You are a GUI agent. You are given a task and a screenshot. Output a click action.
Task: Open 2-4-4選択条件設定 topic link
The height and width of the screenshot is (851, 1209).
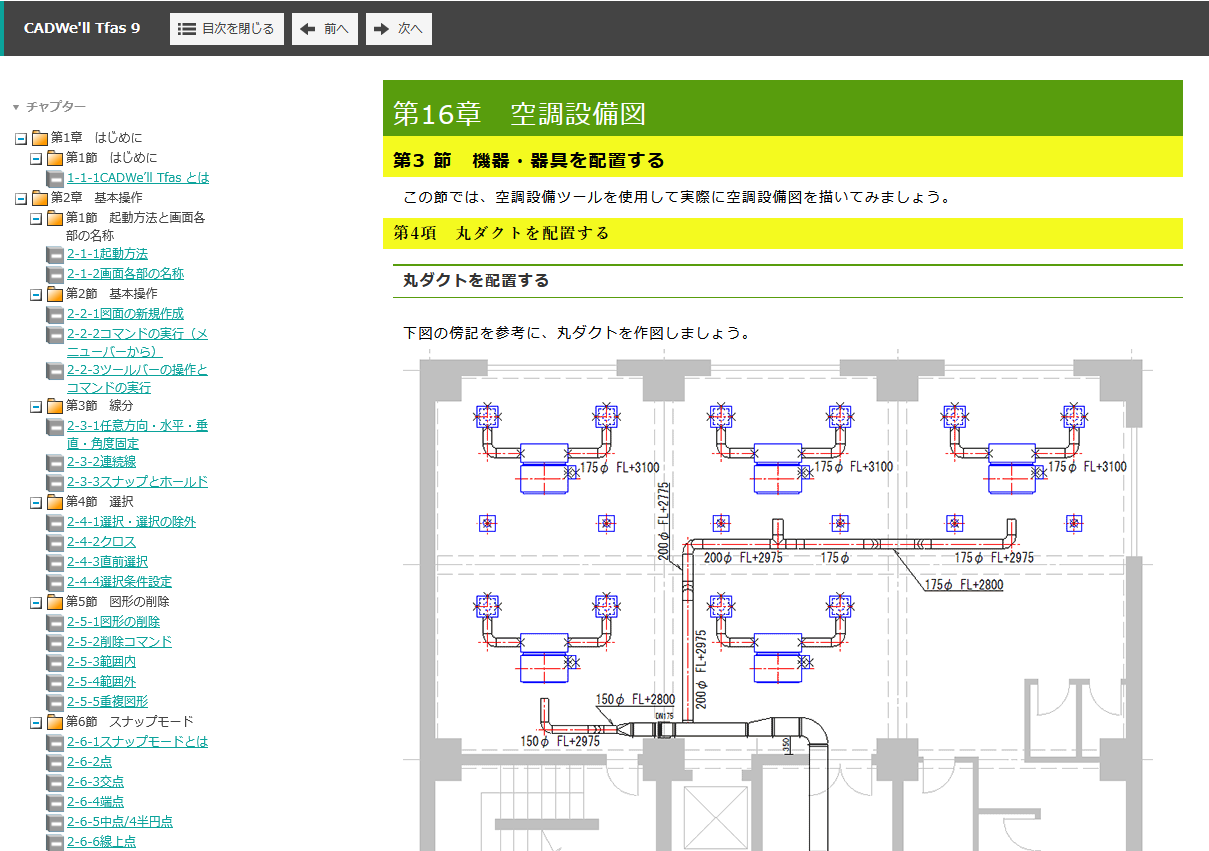119,582
